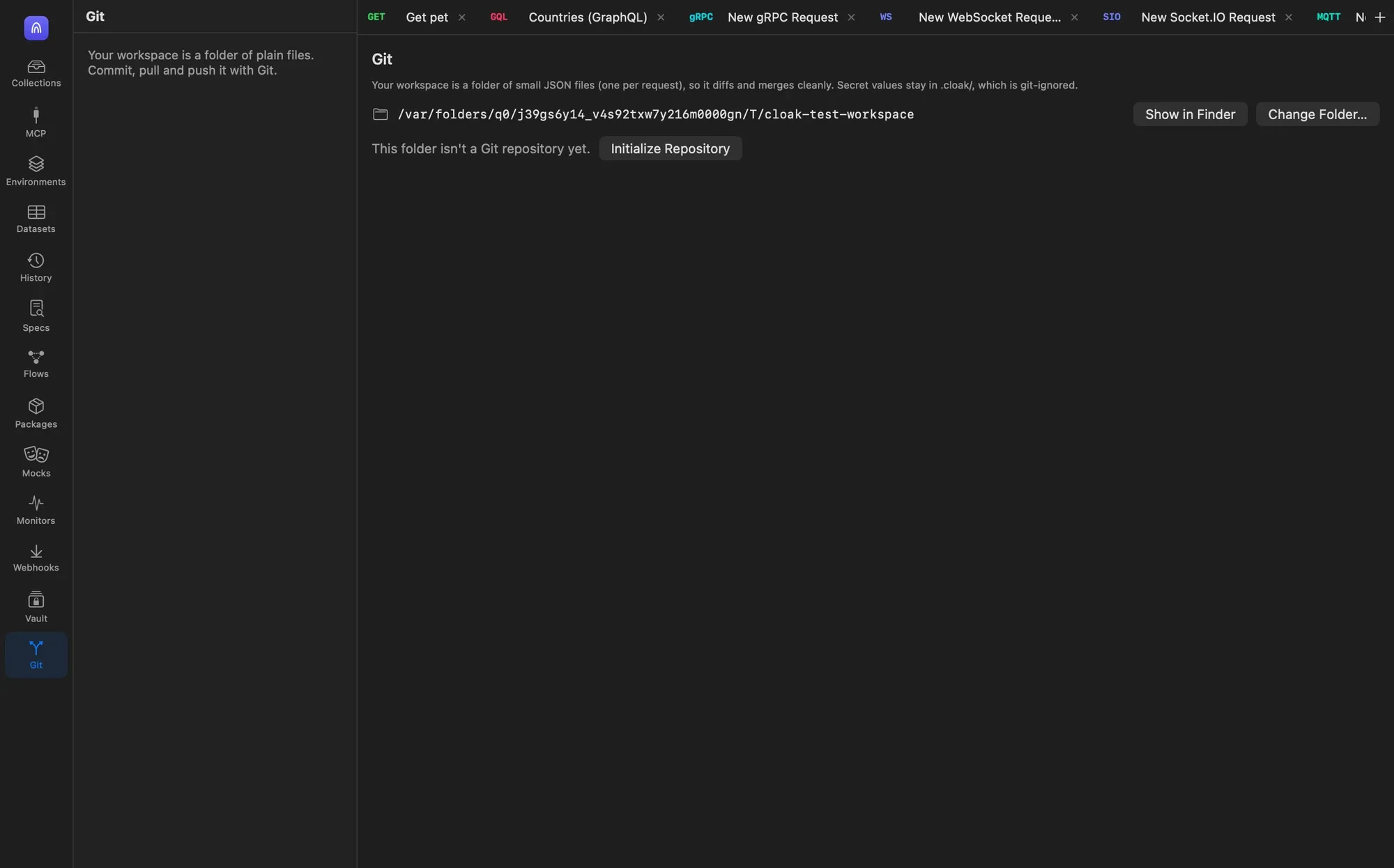Open the Flows panel

pos(36,364)
